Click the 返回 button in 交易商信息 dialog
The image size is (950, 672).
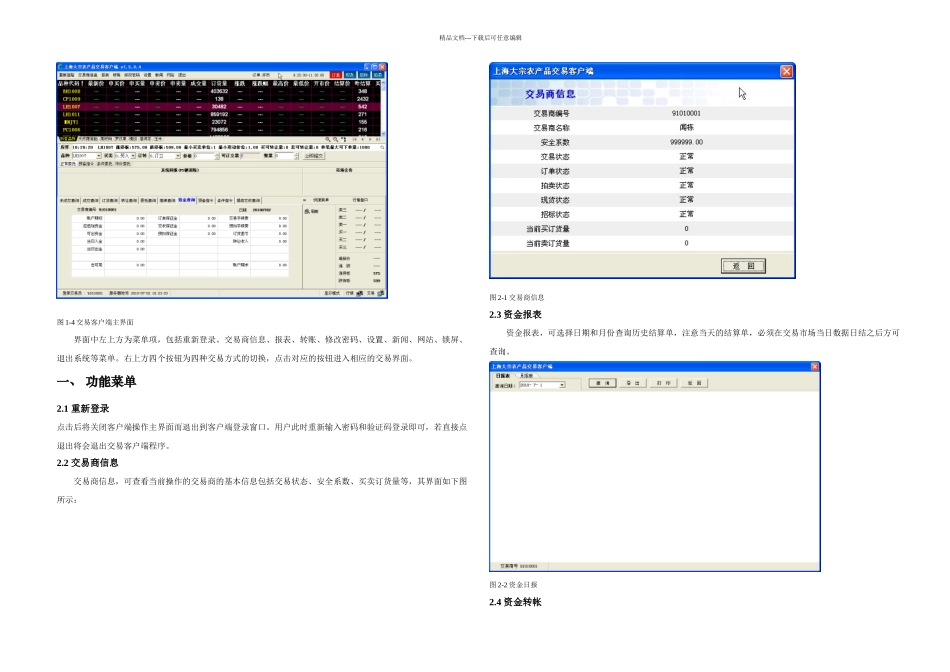pyautogui.click(x=743, y=266)
